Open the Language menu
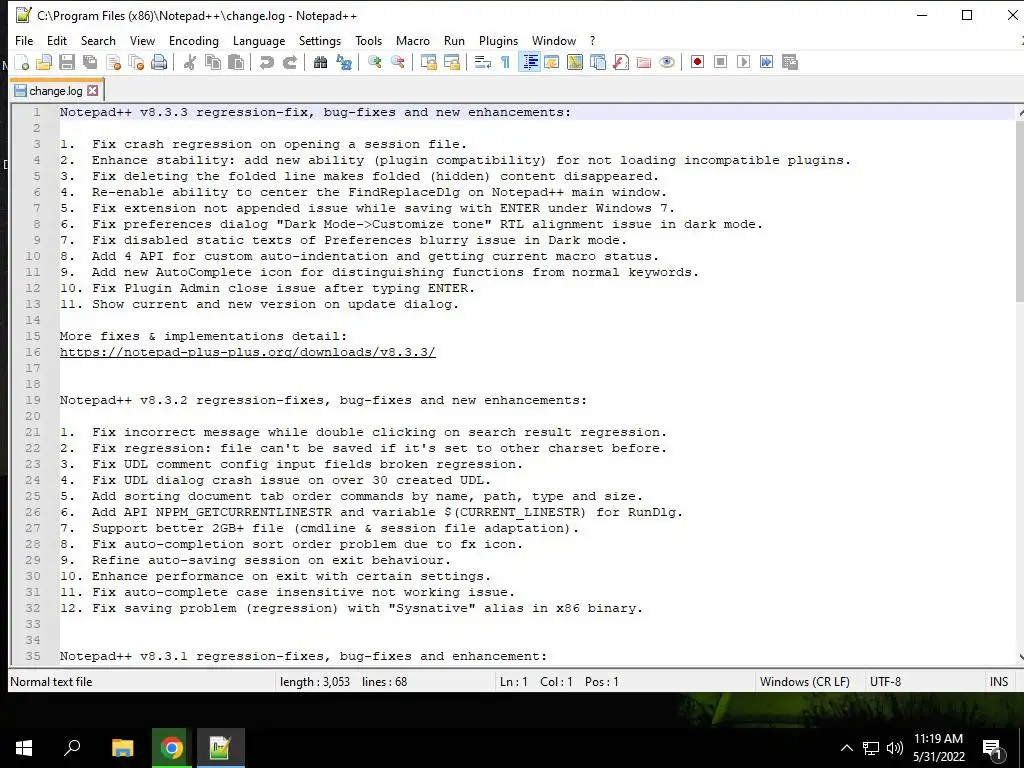This screenshot has height=768, width=1024. tap(259, 40)
